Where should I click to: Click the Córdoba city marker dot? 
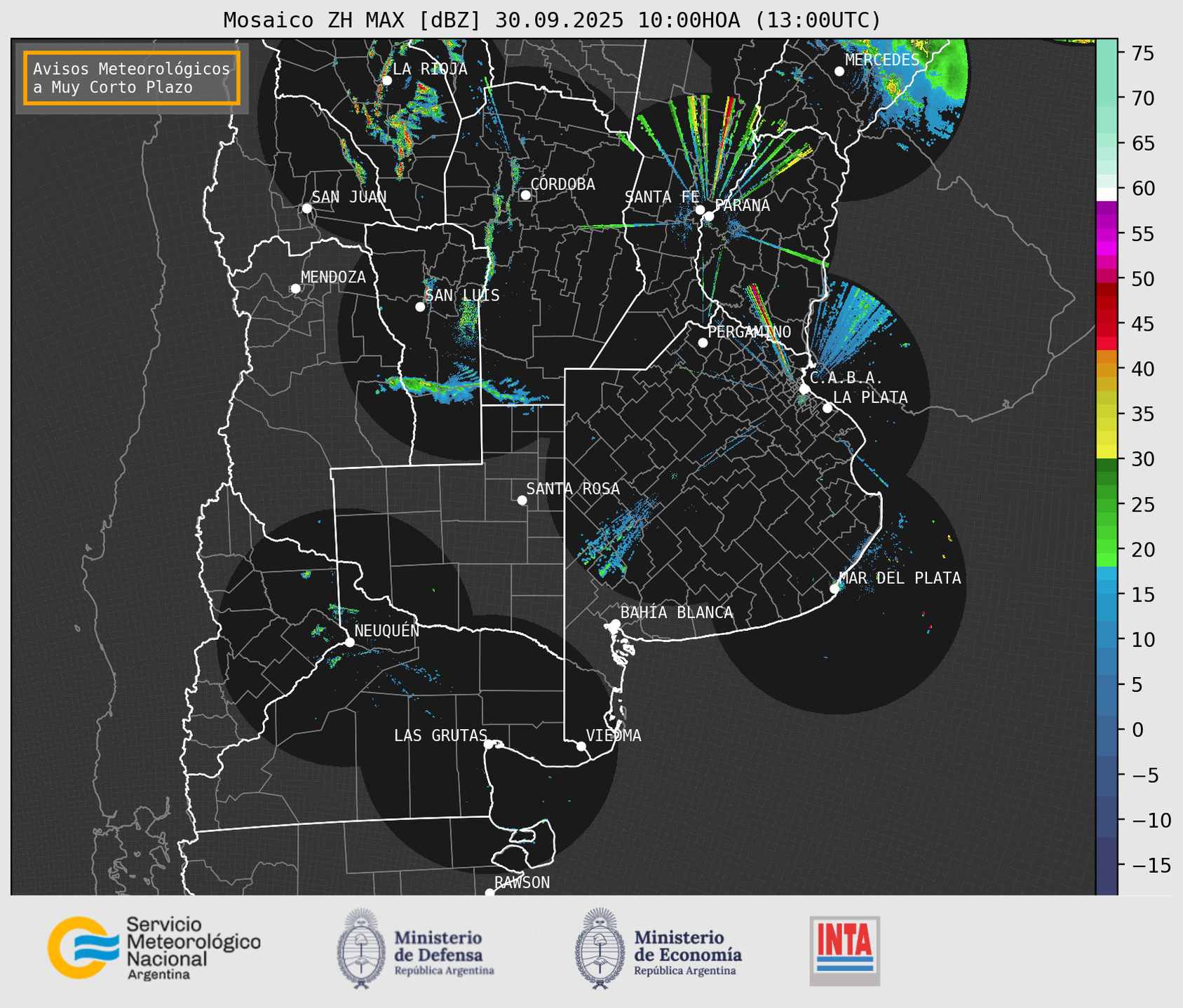[x=525, y=195]
